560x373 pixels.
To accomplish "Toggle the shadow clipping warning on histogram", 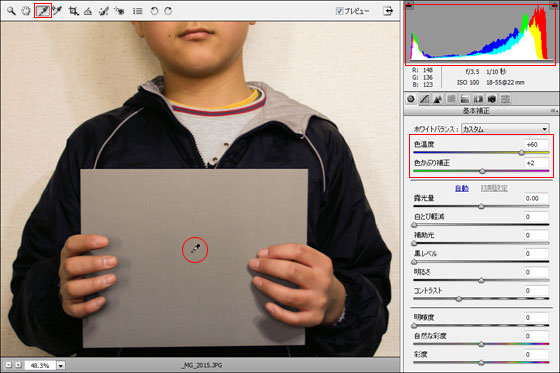I will [409, 5].
